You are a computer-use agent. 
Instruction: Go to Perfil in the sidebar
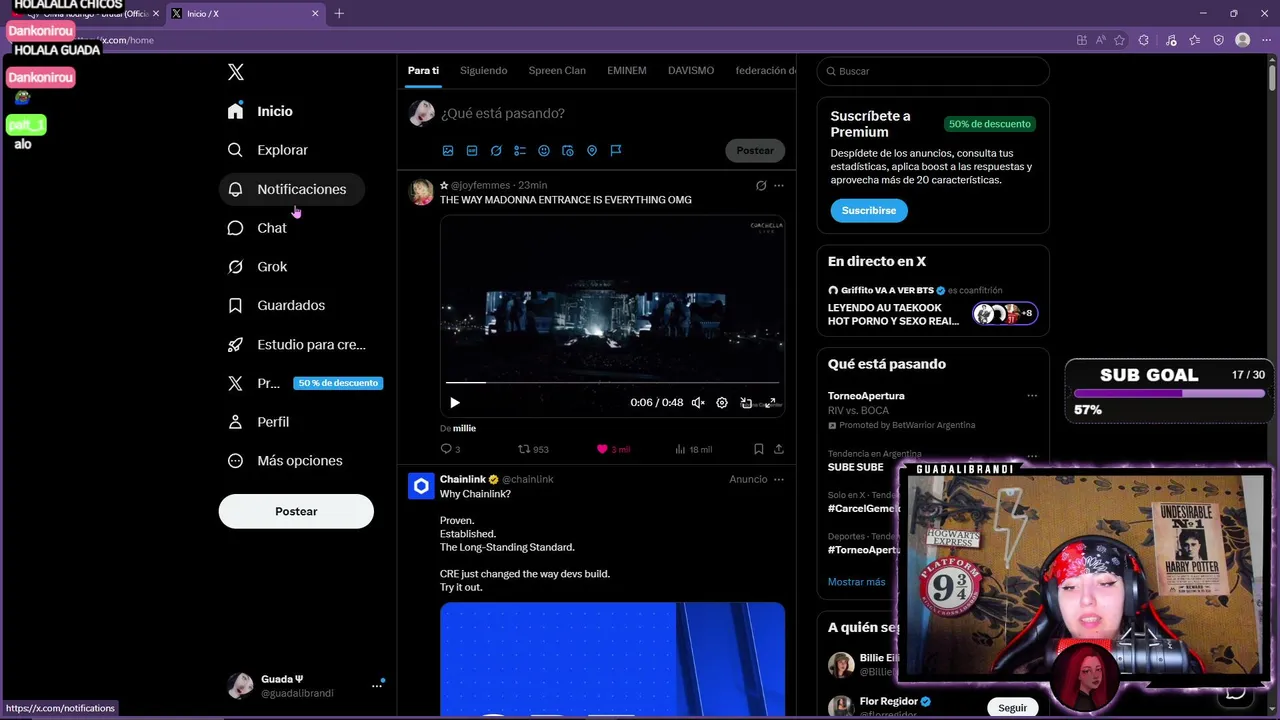point(258,422)
